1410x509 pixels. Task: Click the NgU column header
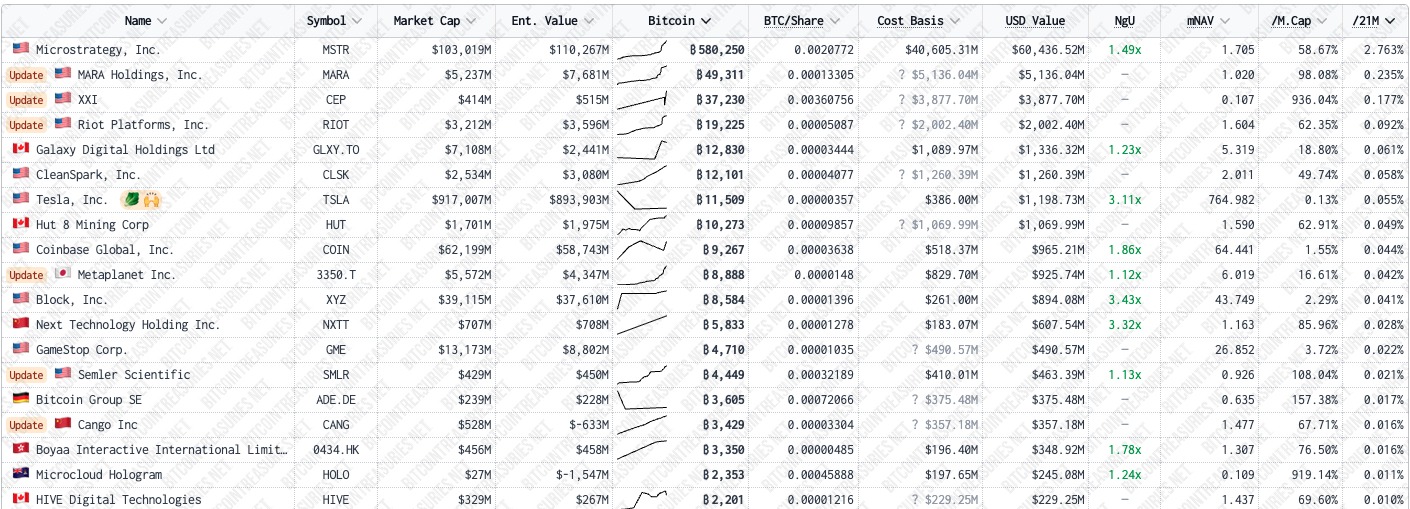1124,20
